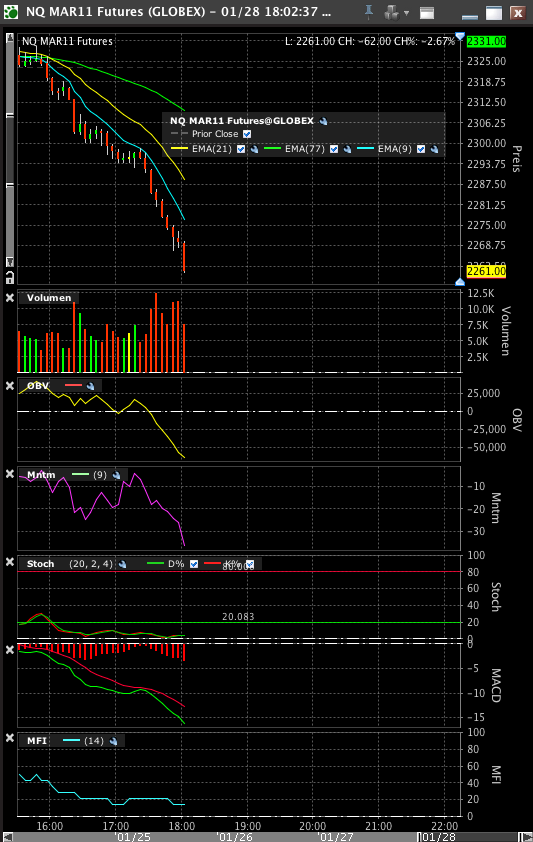Viewport: 533px width, 842px height.
Task: Click the Volumen panel title label
Action: 49,298
